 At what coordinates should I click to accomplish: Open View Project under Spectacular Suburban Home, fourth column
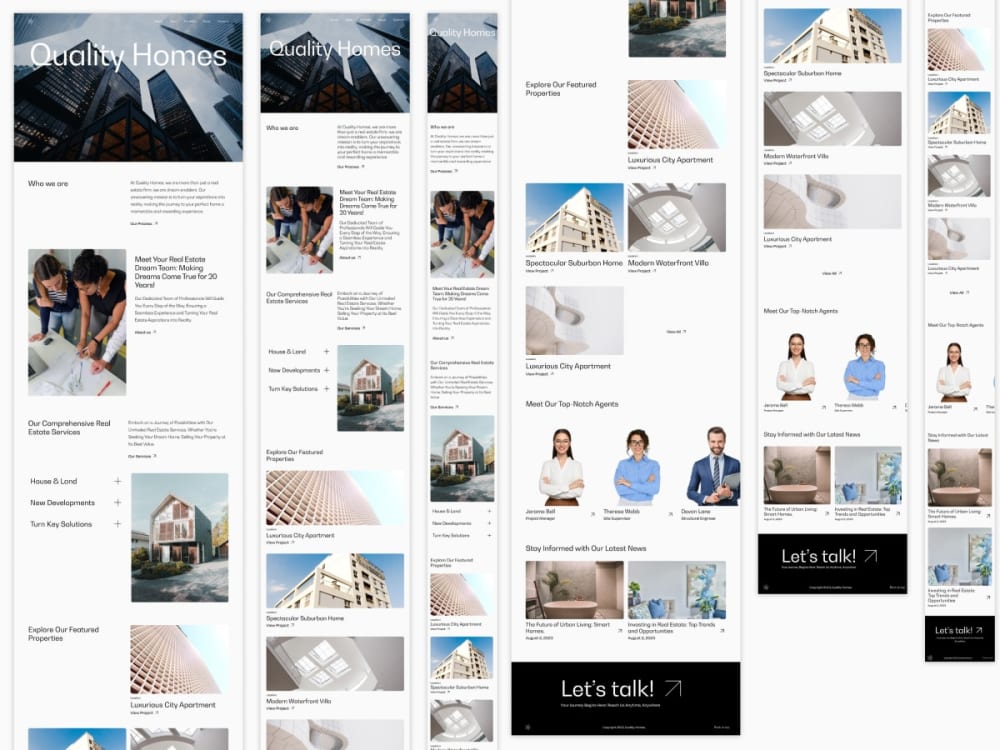click(x=539, y=270)
